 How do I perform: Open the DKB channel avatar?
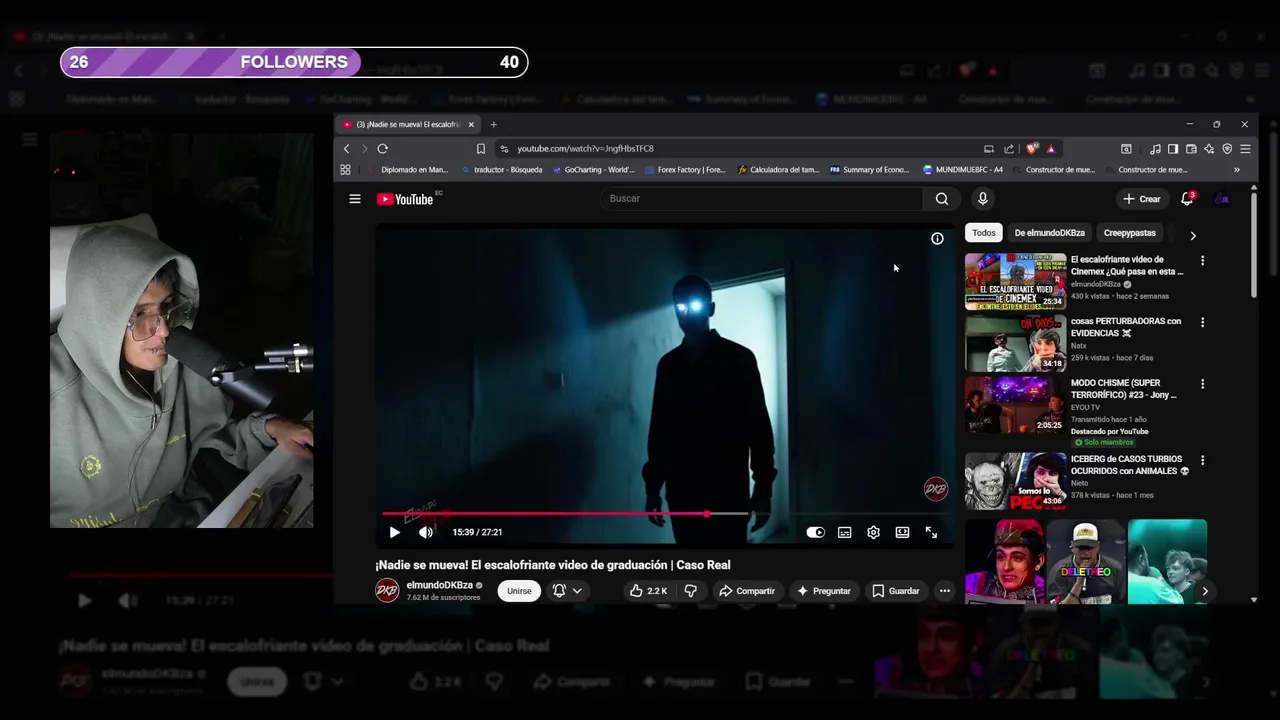(387, 591)
